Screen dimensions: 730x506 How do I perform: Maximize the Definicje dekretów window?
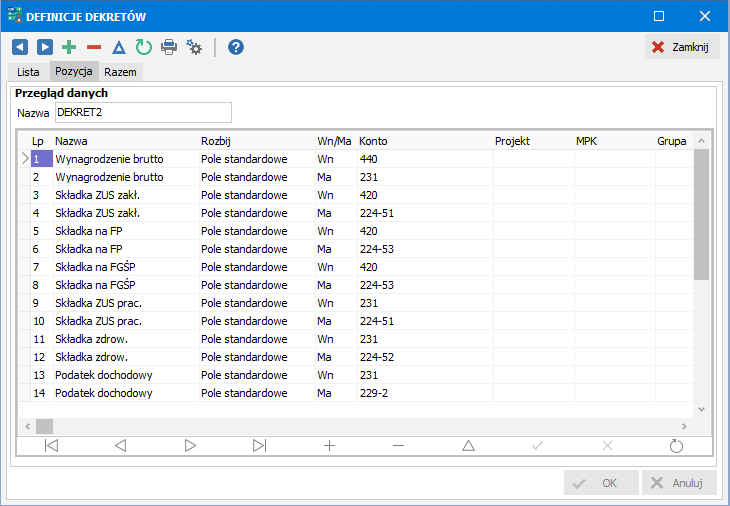(x=659, y=16)
